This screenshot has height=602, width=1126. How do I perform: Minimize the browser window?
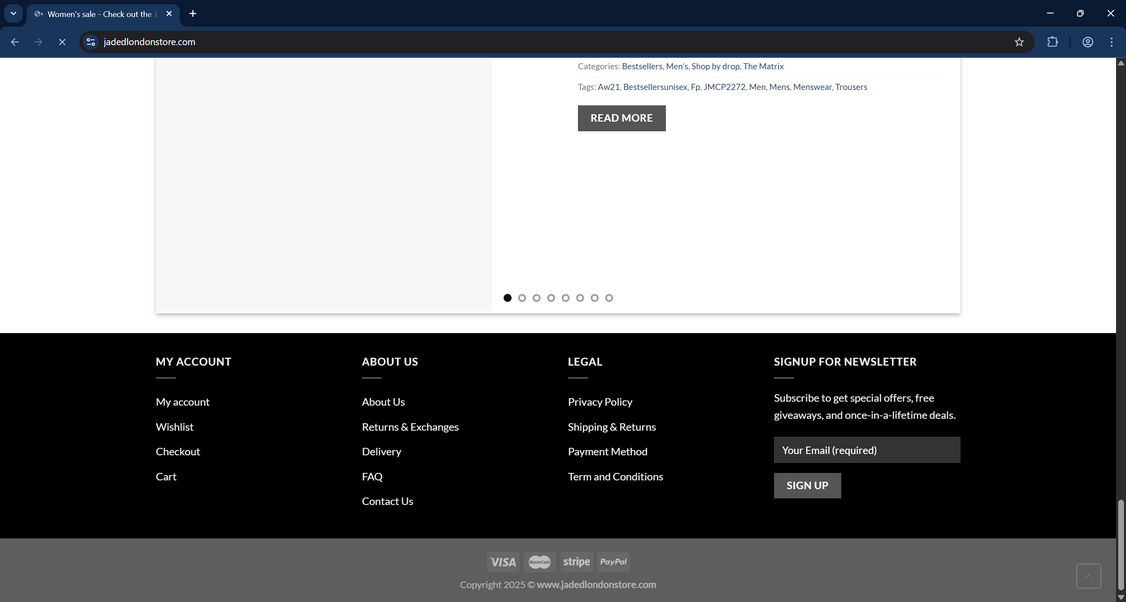(x=1050, y=13)
